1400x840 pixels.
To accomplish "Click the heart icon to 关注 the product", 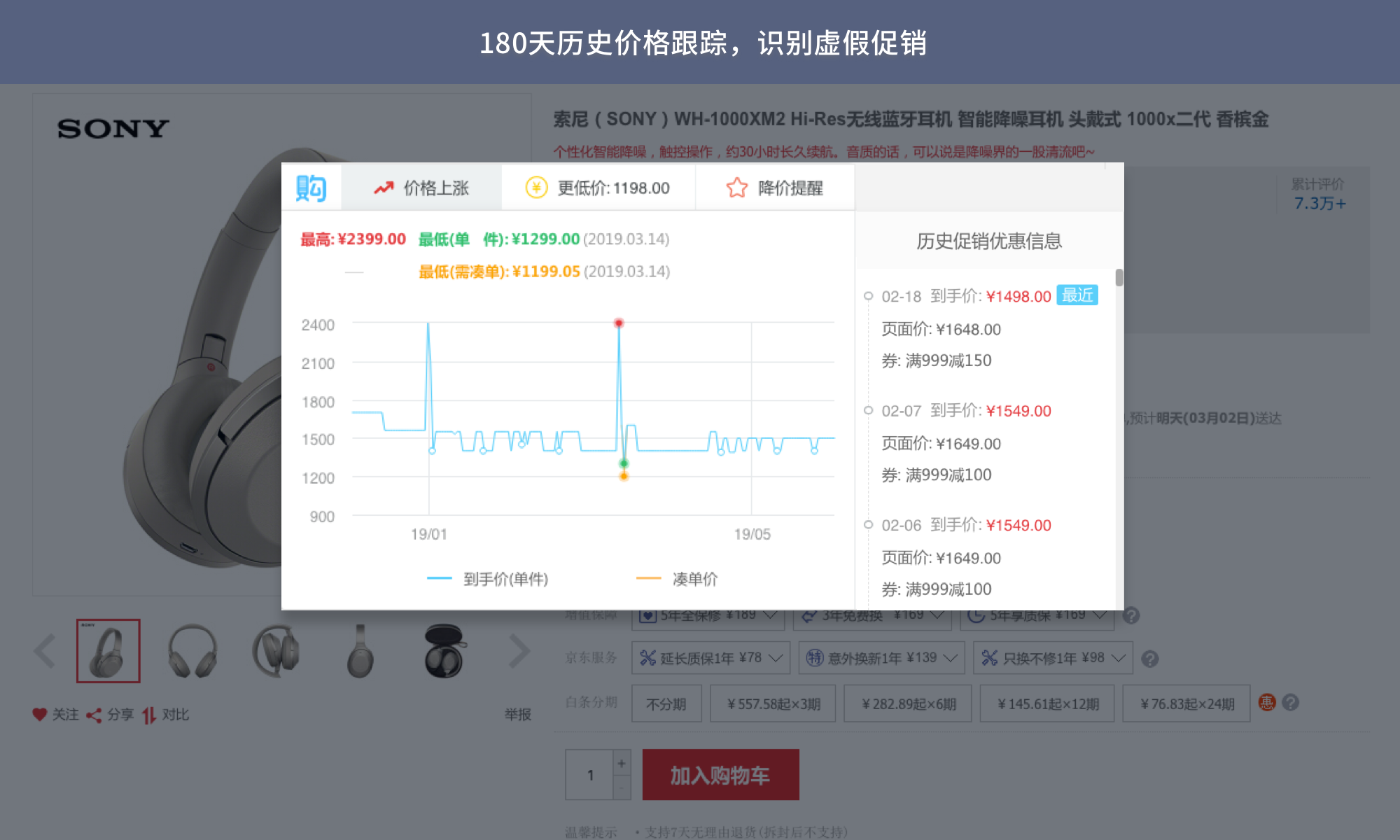I will click(x=40, y=715).
